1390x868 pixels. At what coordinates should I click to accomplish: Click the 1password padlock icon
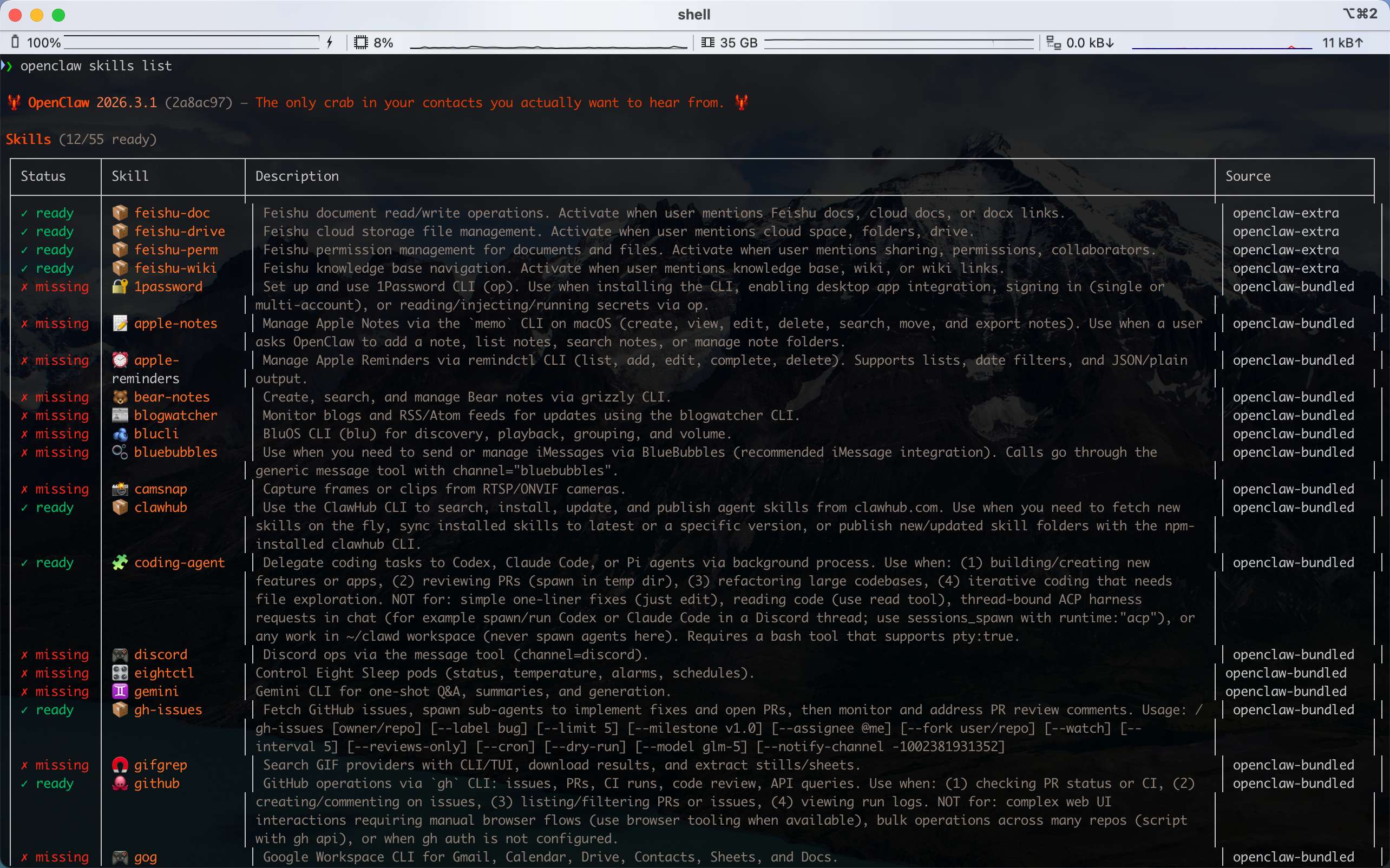click(x=120, y=286)
